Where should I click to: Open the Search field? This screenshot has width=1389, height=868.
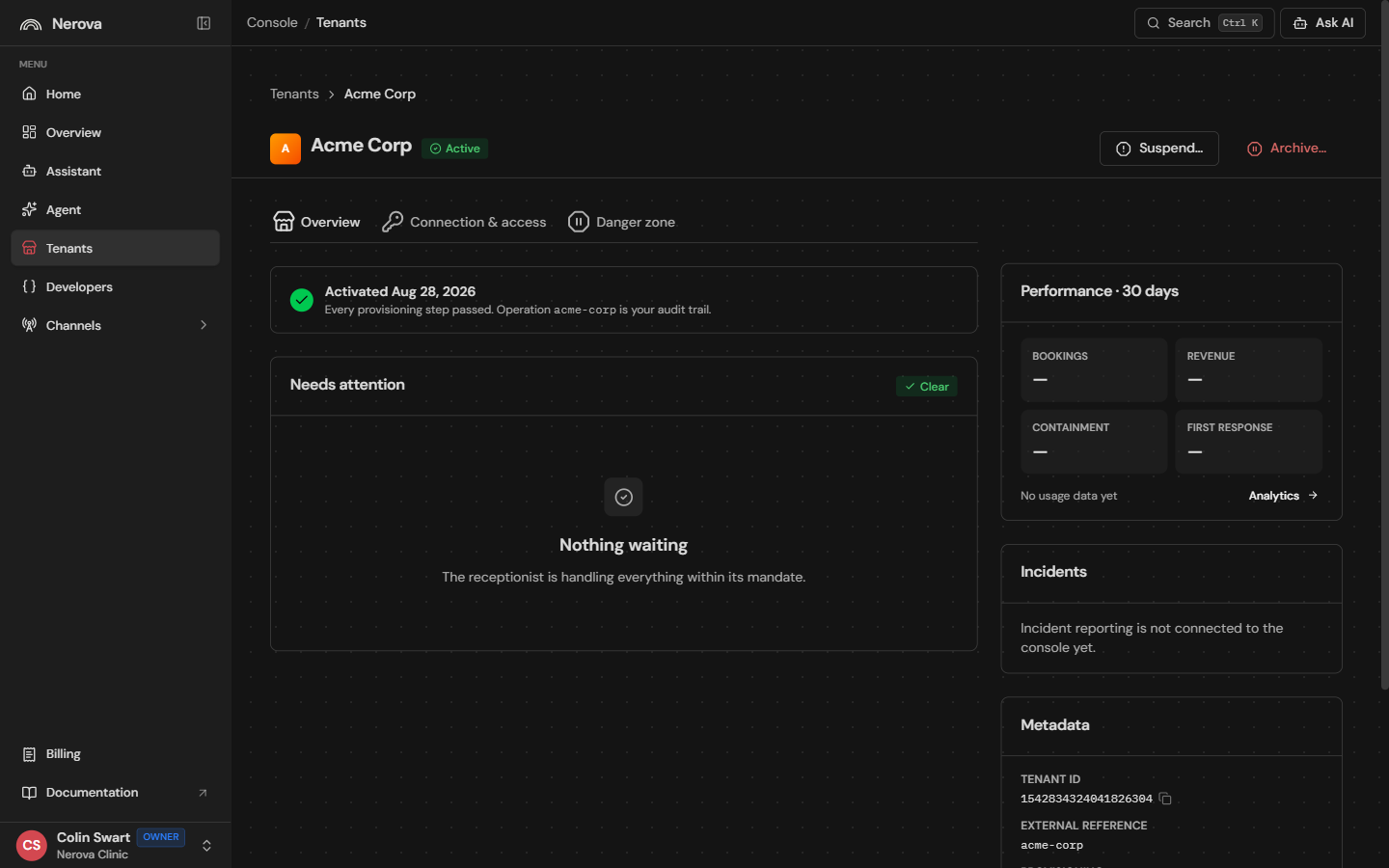tap(1204, 23)
